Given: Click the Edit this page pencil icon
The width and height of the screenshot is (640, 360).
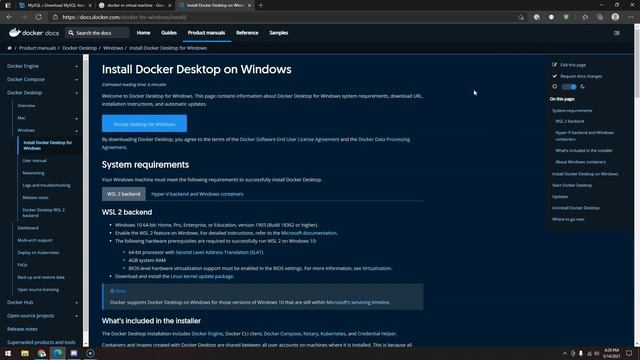Looking at the screenshot, I should click(554, 64).
